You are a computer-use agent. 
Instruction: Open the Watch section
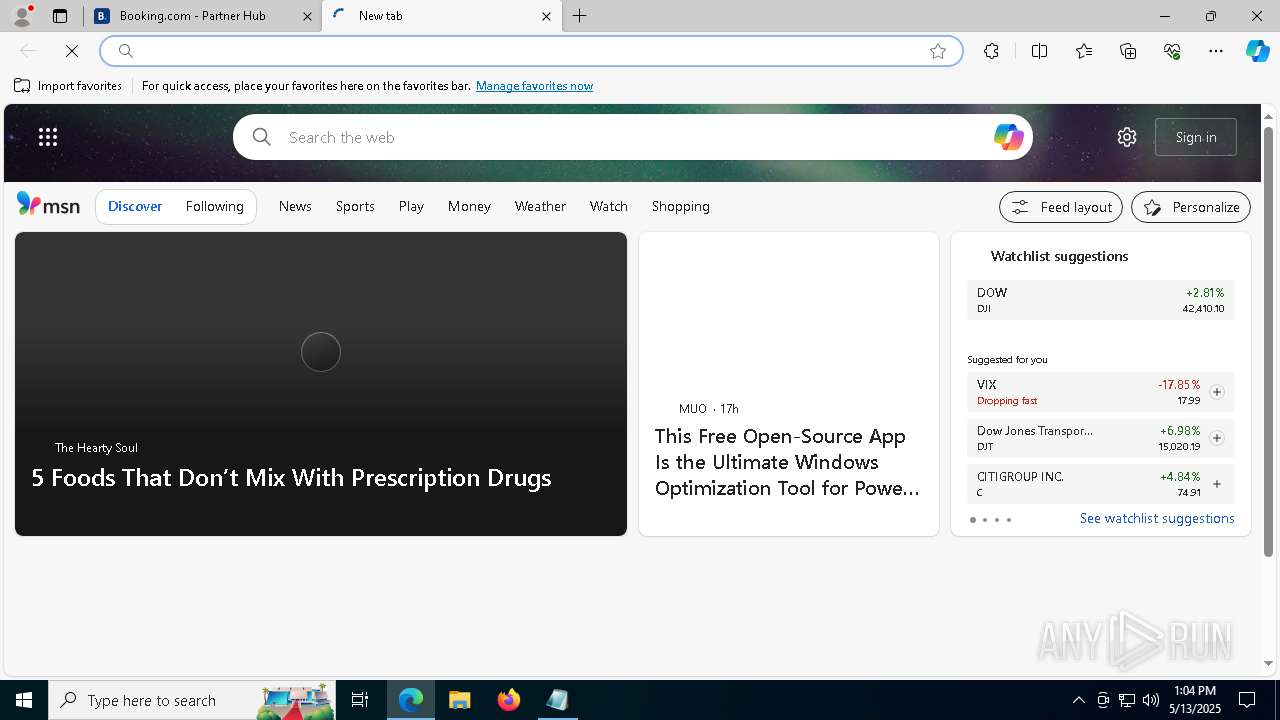[609, 206]
